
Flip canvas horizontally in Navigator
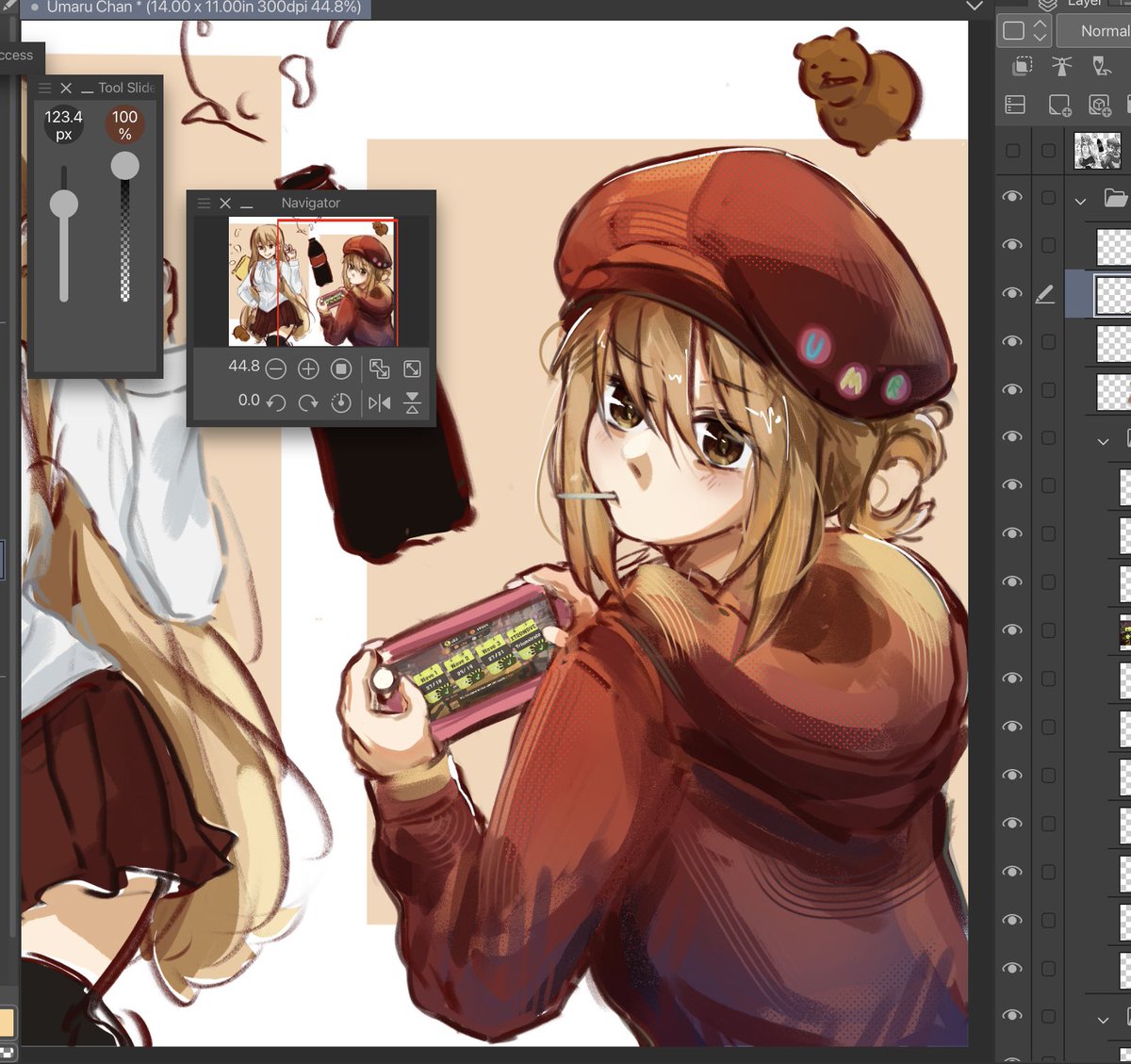(379, 403)
